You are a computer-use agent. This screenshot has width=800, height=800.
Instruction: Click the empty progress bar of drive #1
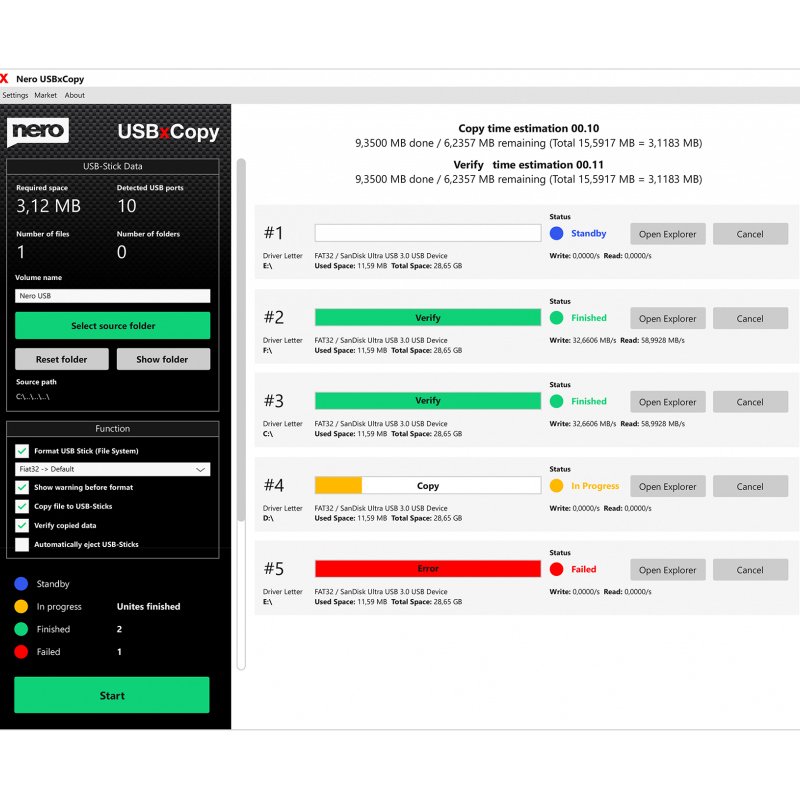point(428,233)
